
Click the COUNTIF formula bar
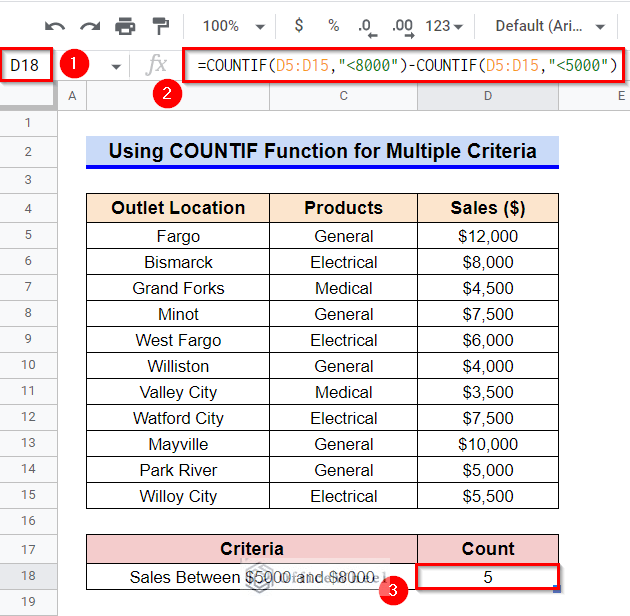tap(403, 65)
